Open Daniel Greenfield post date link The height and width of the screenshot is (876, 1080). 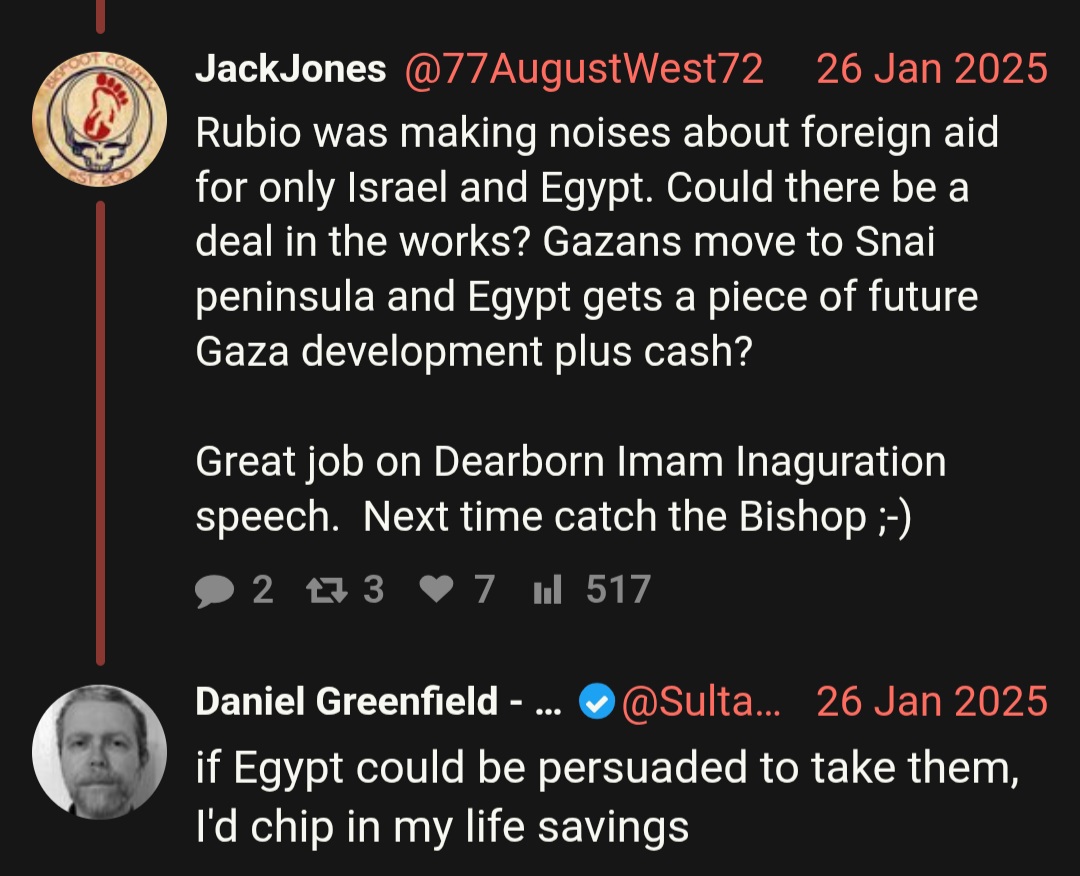click(x=932, y=702)
